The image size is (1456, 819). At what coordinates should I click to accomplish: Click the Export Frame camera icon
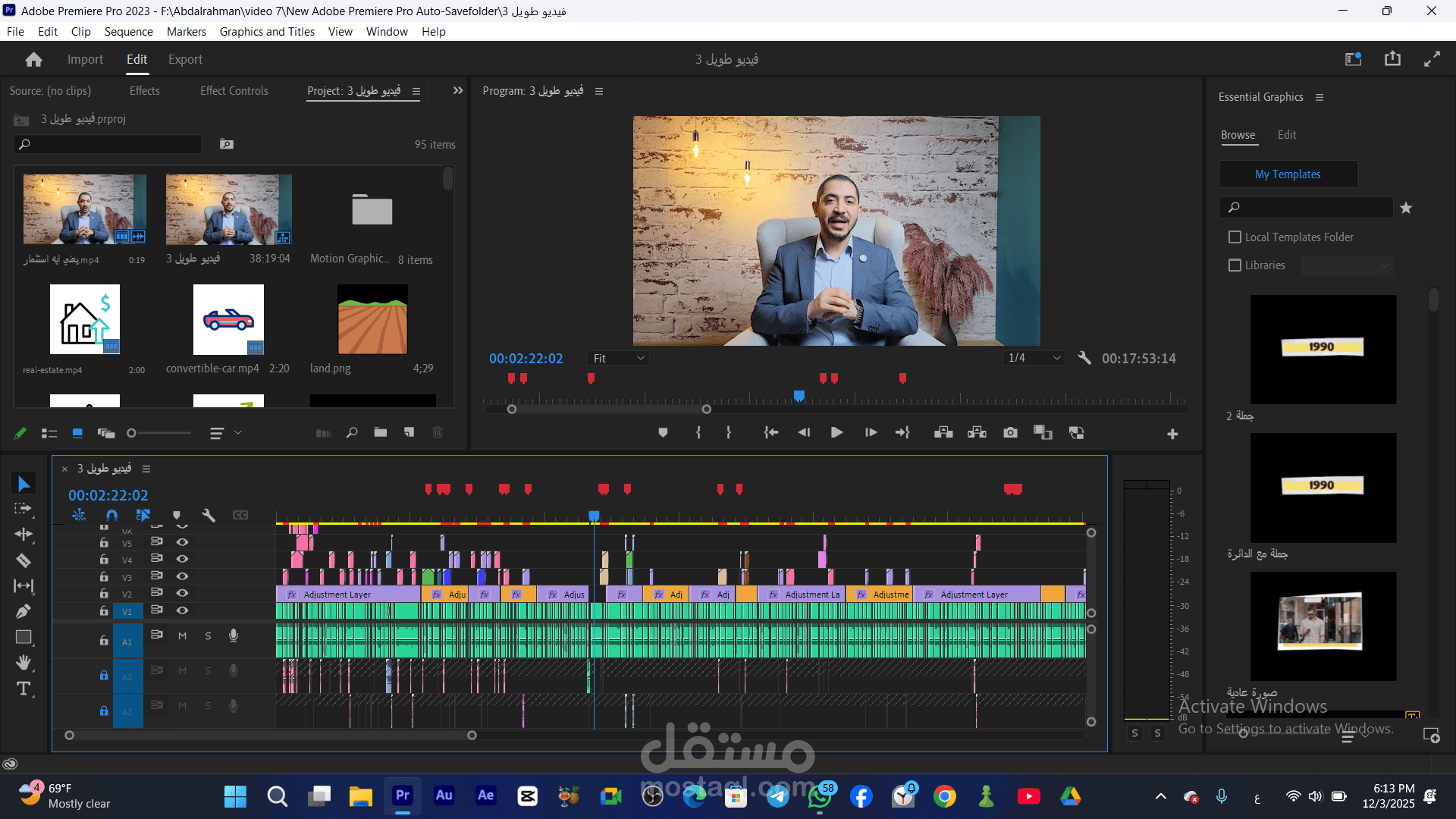tap(1010, 432)
